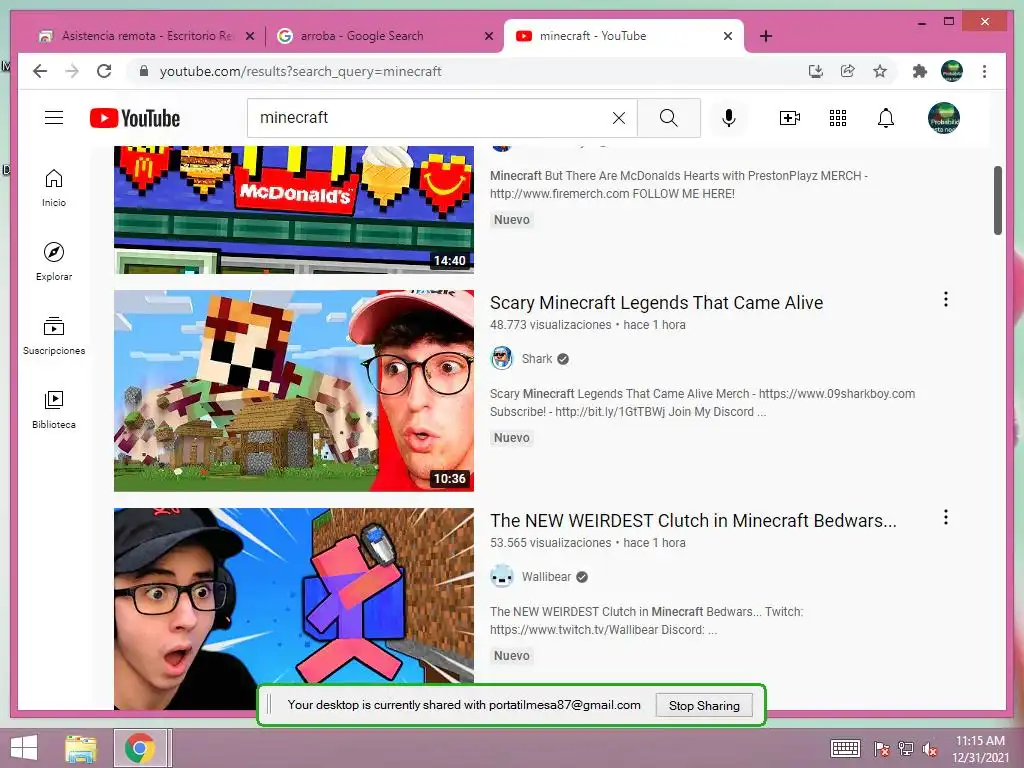Click the magnifier search button
Image resolution: width=1024 pixels, height=768 pixels.
pos(668,118)
